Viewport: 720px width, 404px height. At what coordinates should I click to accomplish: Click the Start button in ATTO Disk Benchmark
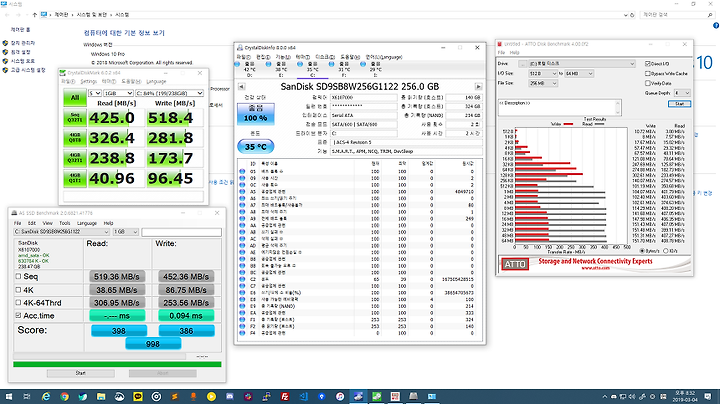679,104
